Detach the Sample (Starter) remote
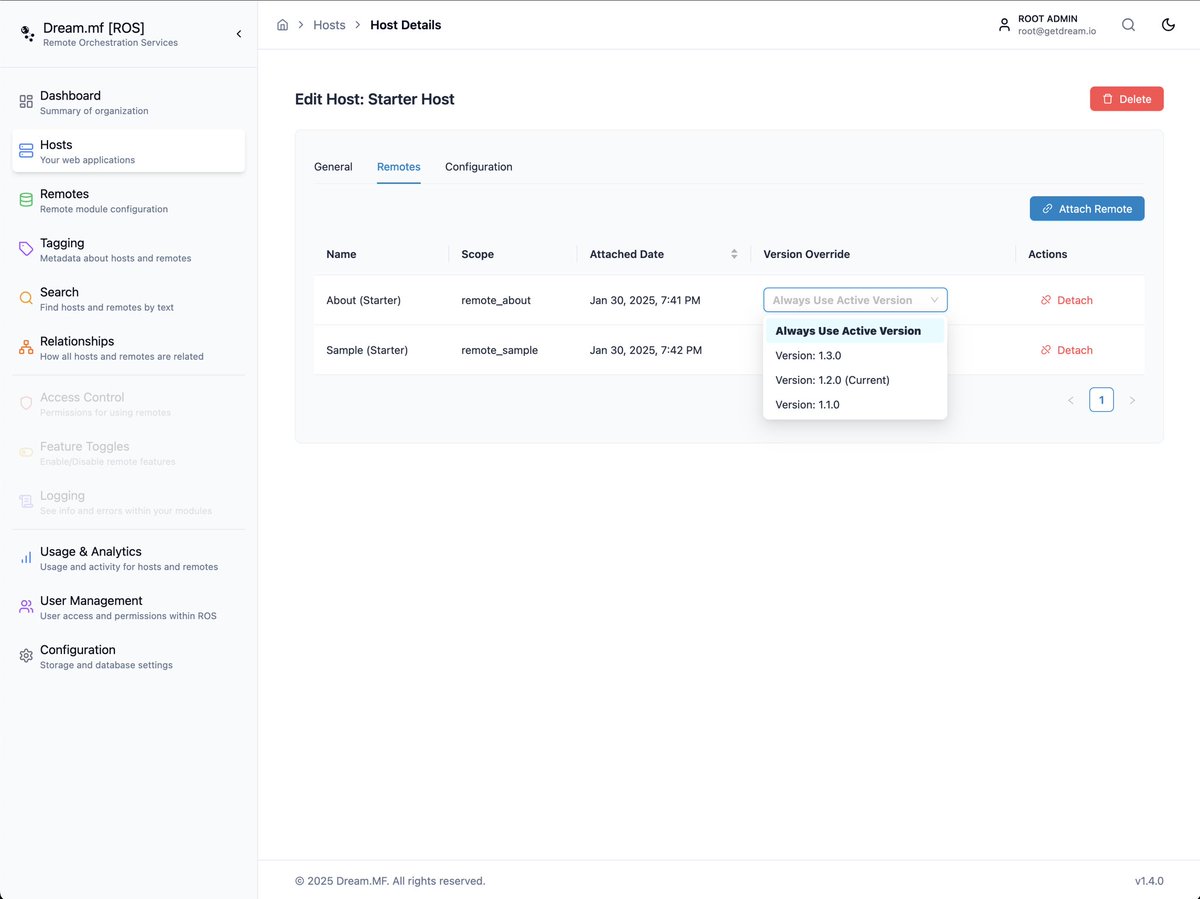The image size is (1200, 899). (1066, 350)
